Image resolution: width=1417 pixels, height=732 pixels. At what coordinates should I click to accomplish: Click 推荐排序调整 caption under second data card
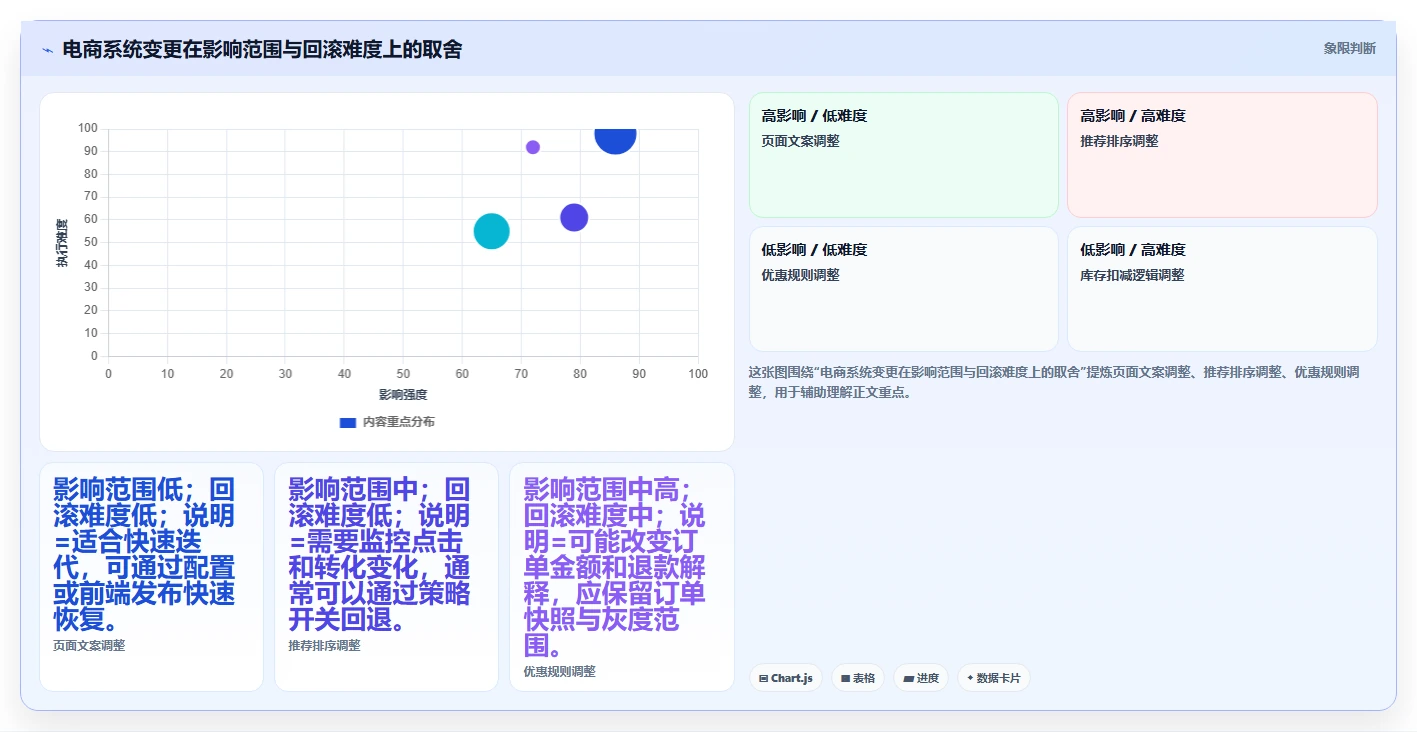coord(324,646)
